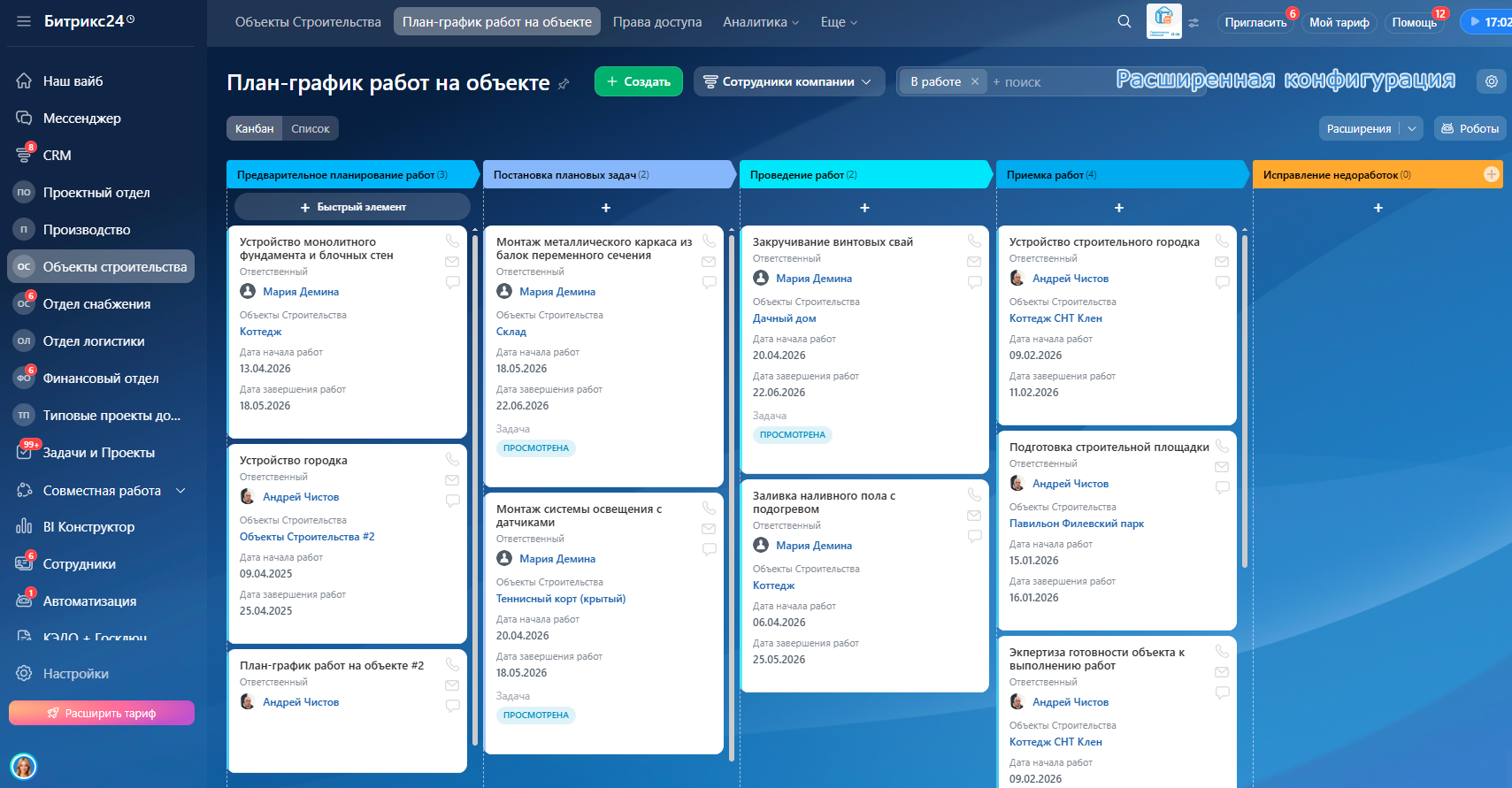Click mail icon on Монтаж металлического каркаса card

(x=709, y=262)
